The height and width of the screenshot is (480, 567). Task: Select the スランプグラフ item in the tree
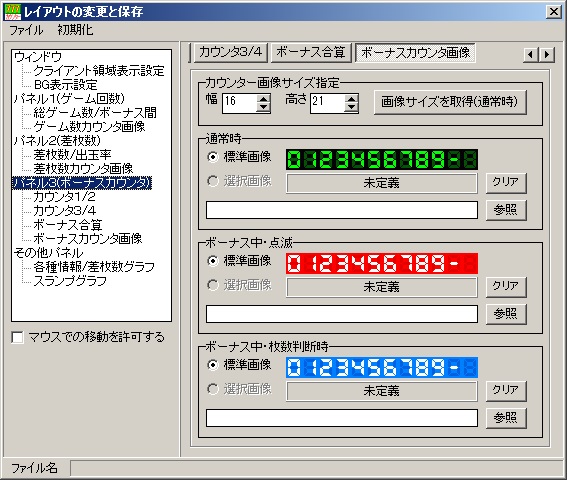[x=70, y=281]
